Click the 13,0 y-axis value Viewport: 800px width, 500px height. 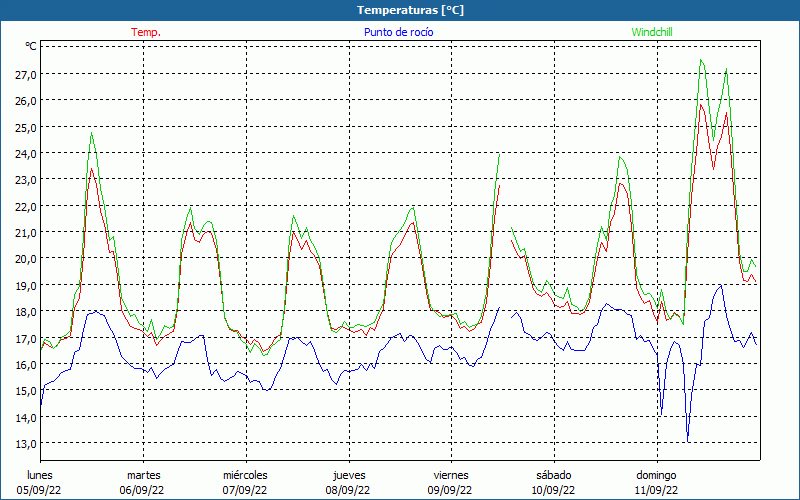(x=26, y=443)
